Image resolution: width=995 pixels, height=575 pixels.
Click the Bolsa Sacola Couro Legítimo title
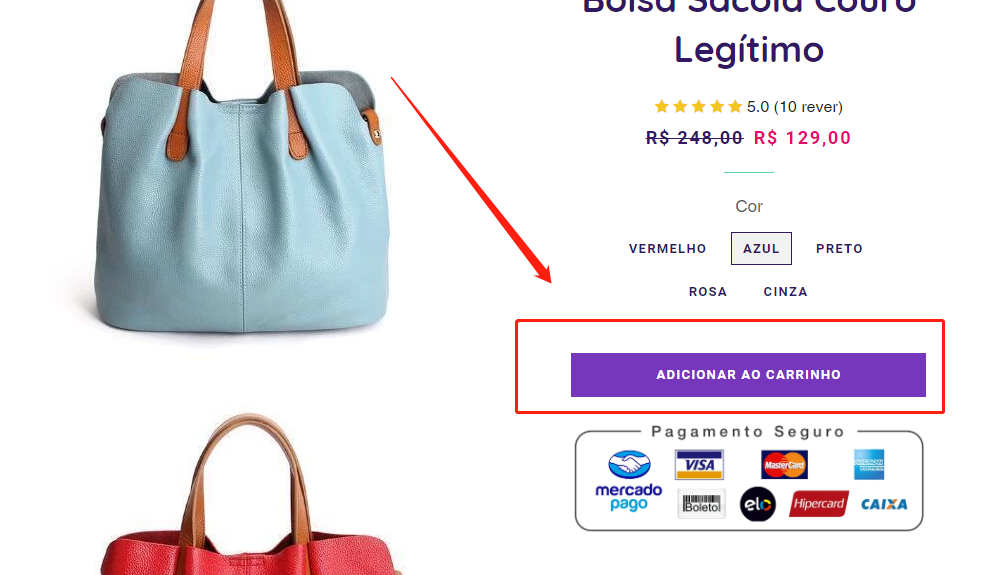[x=749, y=32]
